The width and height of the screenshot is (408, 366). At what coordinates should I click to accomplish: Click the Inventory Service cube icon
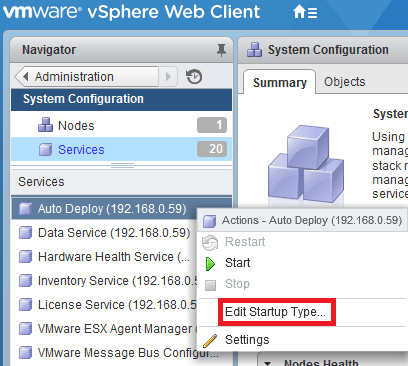[x=25, y=281]
